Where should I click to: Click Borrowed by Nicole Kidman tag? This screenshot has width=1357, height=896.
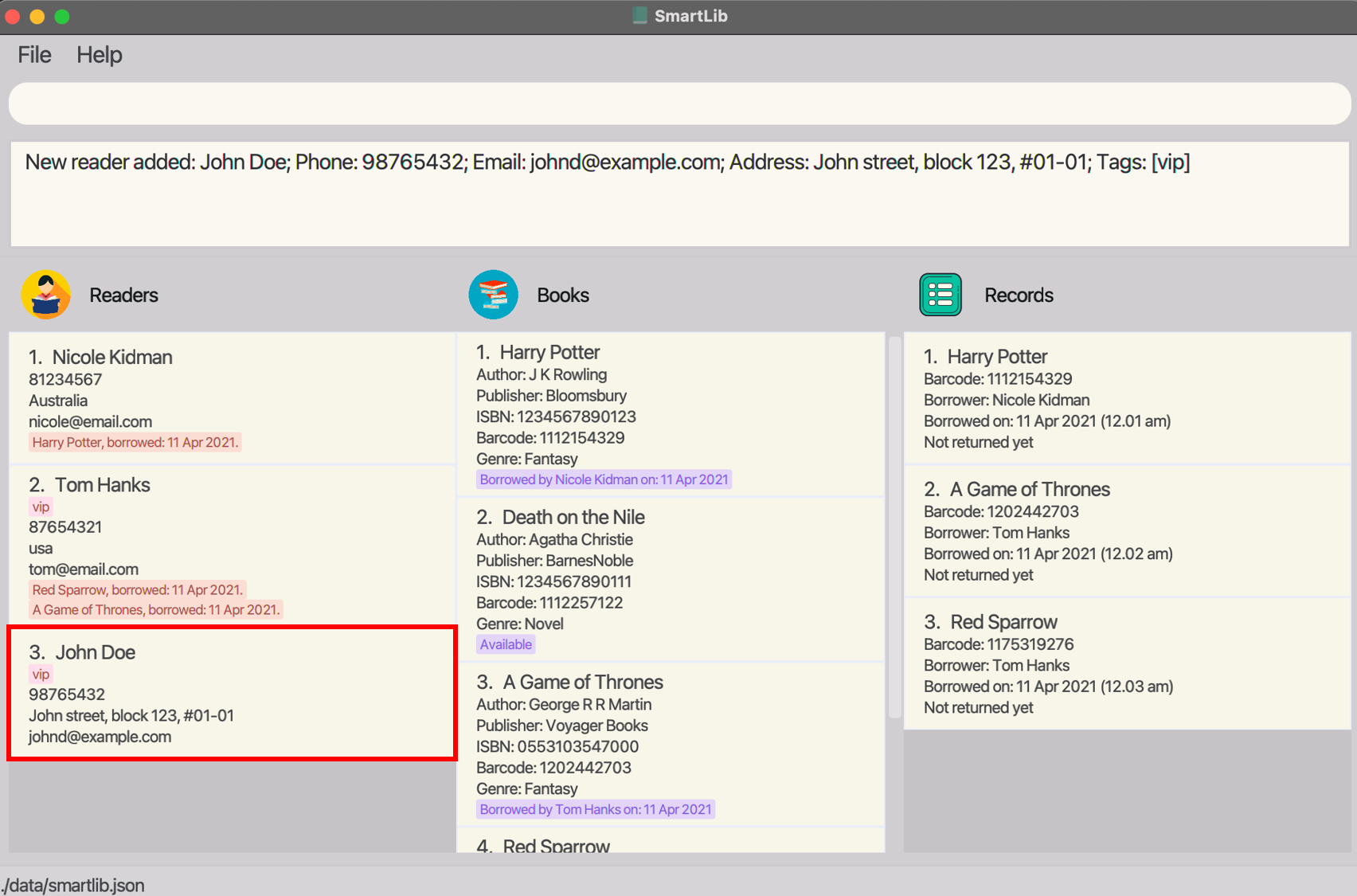(x=604, y=479)
